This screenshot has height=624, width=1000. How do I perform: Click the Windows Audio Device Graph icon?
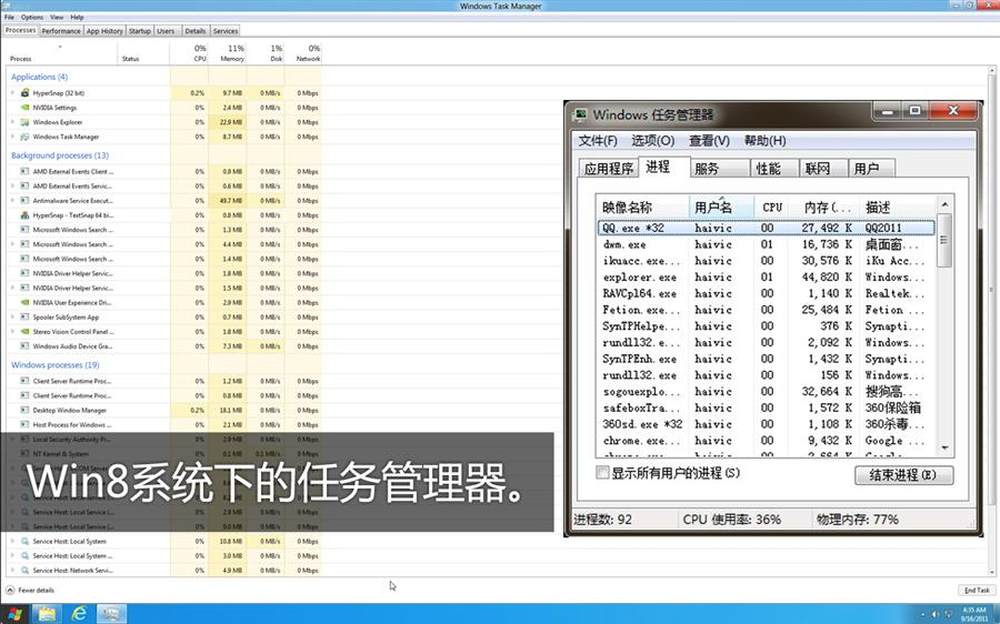[x=25, y=346]
